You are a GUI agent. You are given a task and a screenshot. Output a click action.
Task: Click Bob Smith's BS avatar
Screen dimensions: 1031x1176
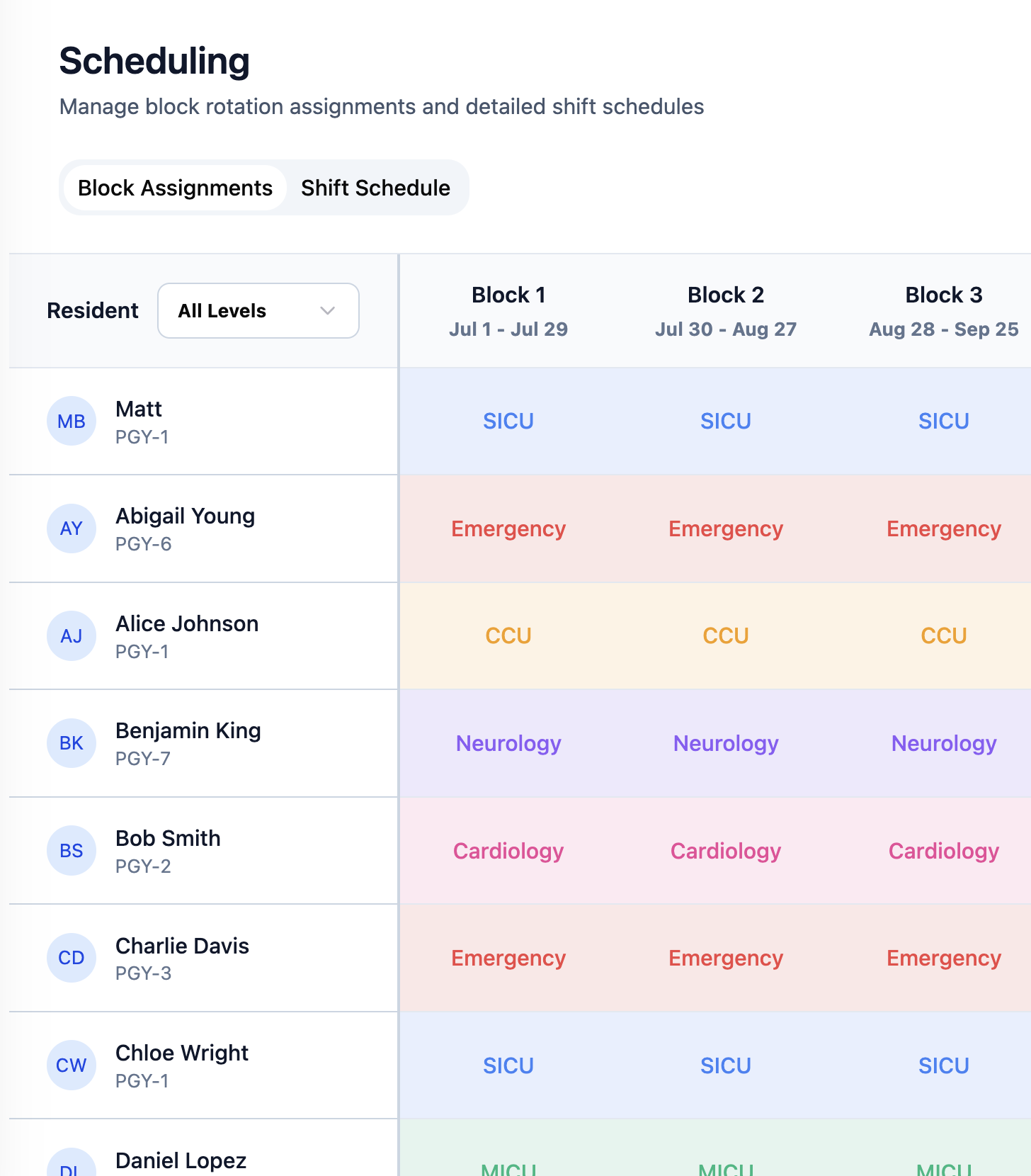coord(72,851)
